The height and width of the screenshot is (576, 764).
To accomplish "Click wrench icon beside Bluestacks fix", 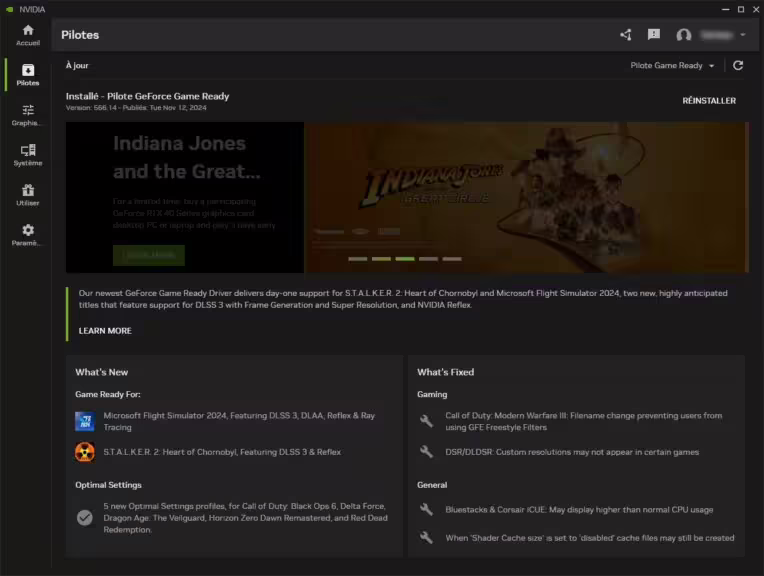I will point(426,509).
